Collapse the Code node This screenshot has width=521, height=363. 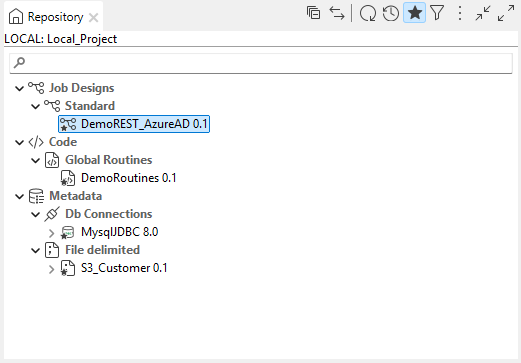19,142
